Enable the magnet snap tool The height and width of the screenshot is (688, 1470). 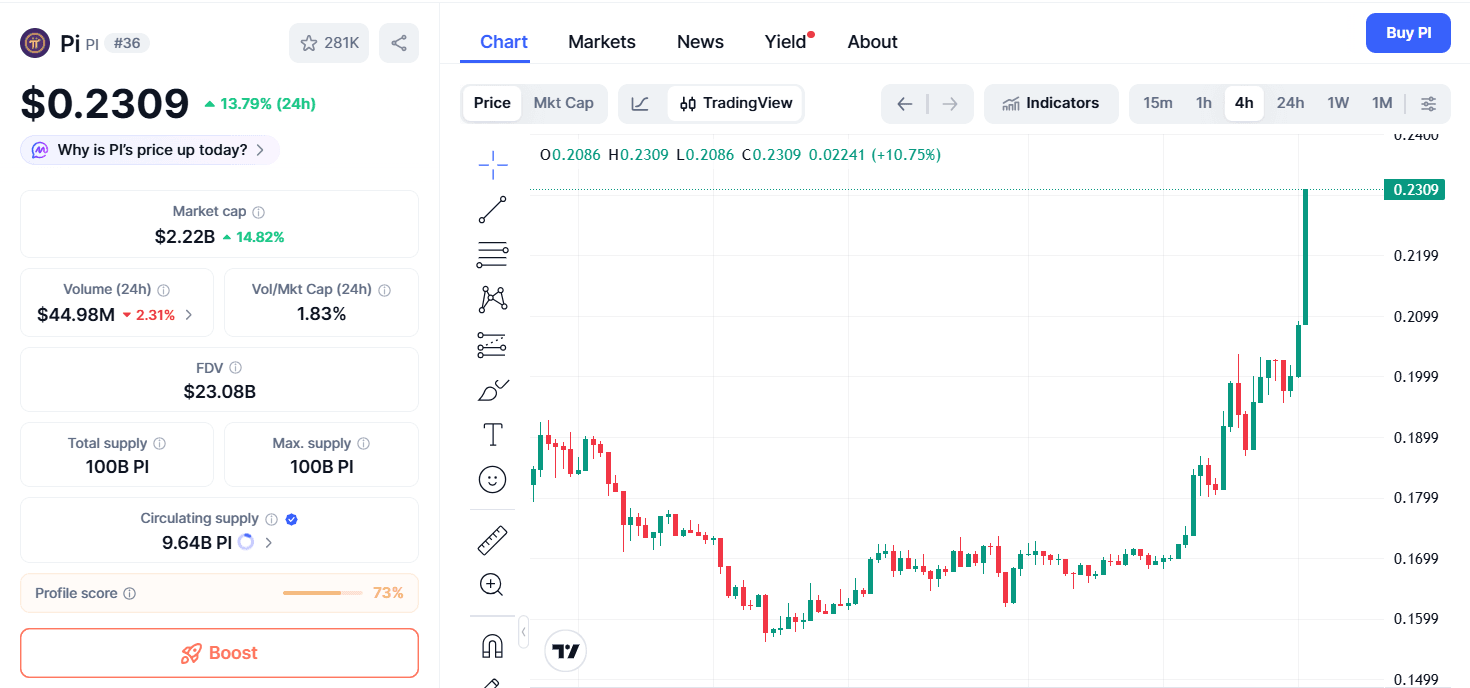click(x=492, y=646)
